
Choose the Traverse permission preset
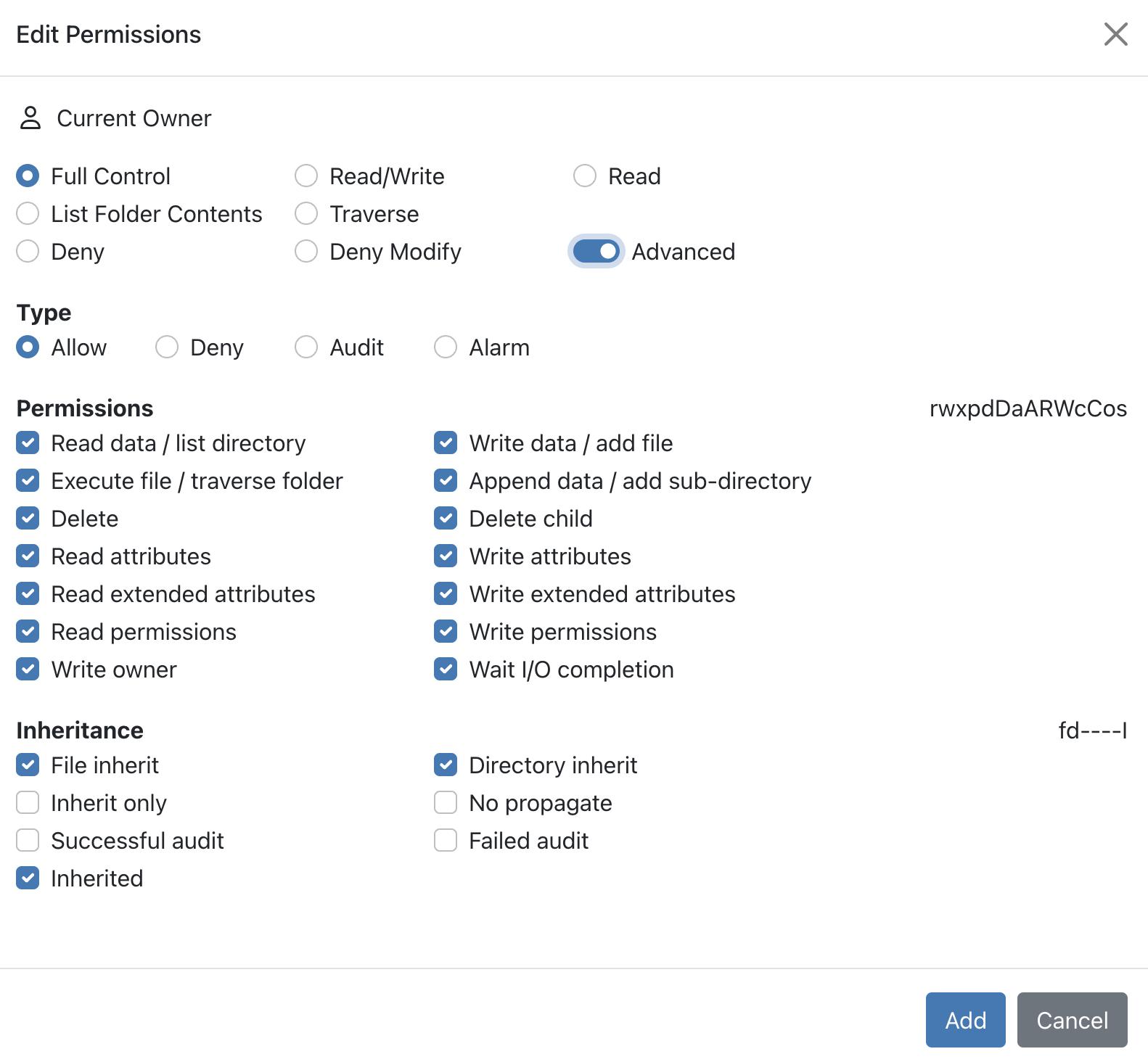(306, 213)
